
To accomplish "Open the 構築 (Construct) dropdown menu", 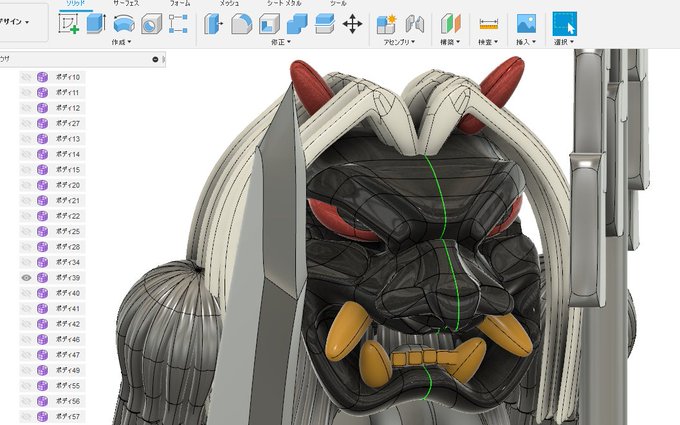I will pos(450,42).
